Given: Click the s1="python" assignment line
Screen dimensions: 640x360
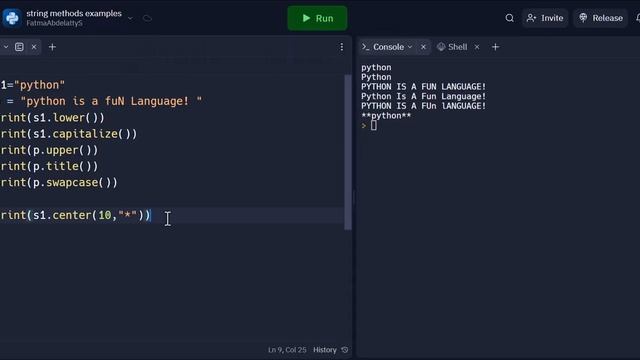Looking at the screenshot, I should (33, 85).
